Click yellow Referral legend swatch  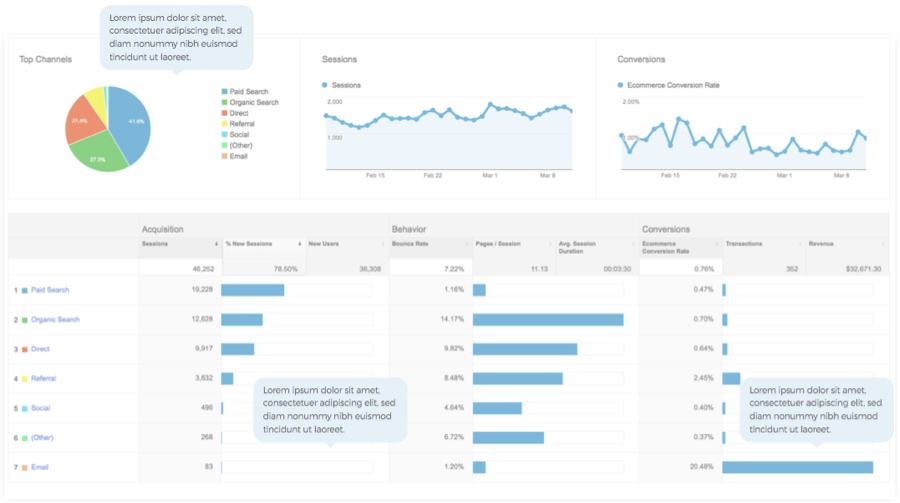coord(224,123)
